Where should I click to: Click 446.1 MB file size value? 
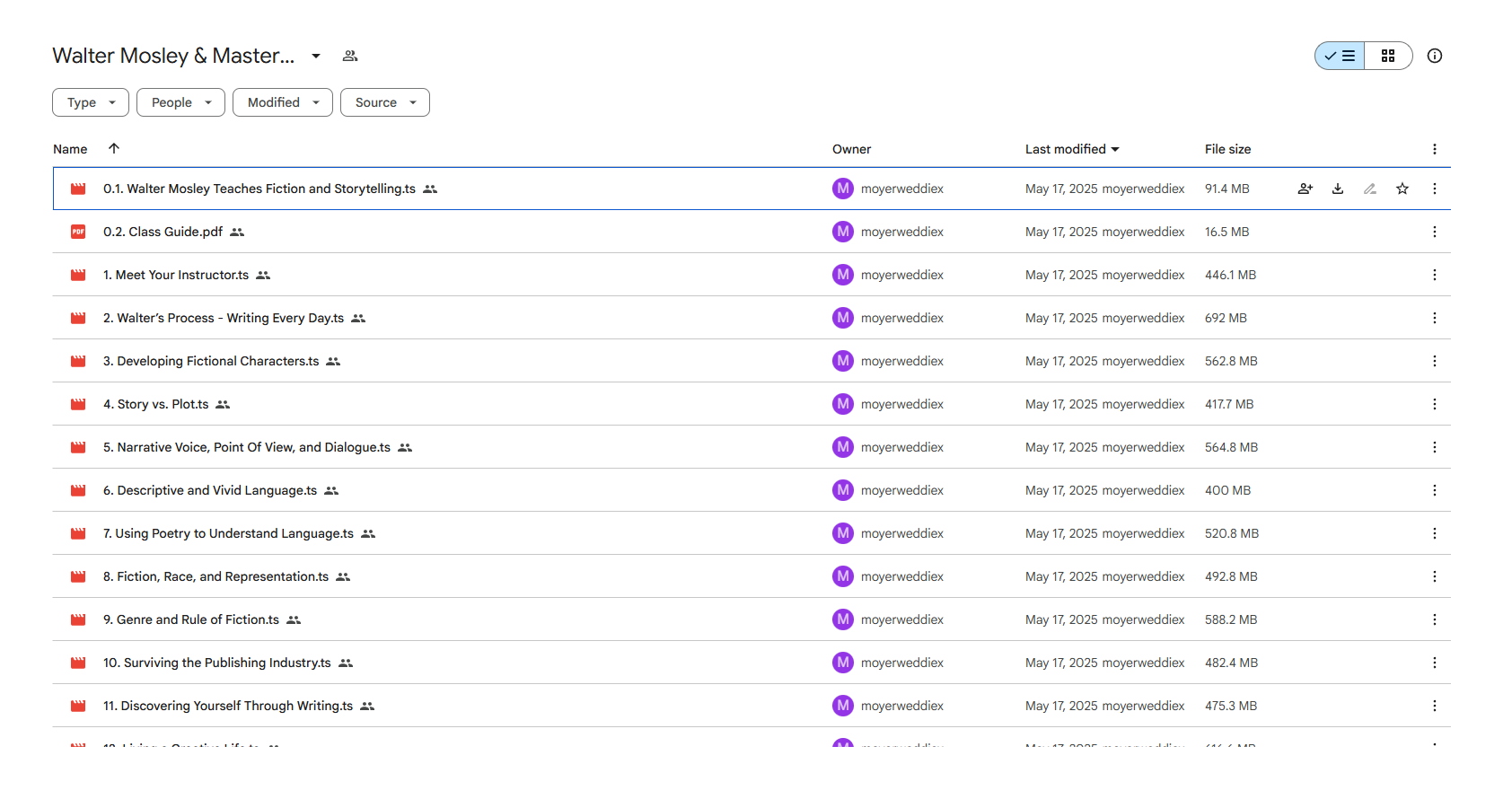(1230, 275)
